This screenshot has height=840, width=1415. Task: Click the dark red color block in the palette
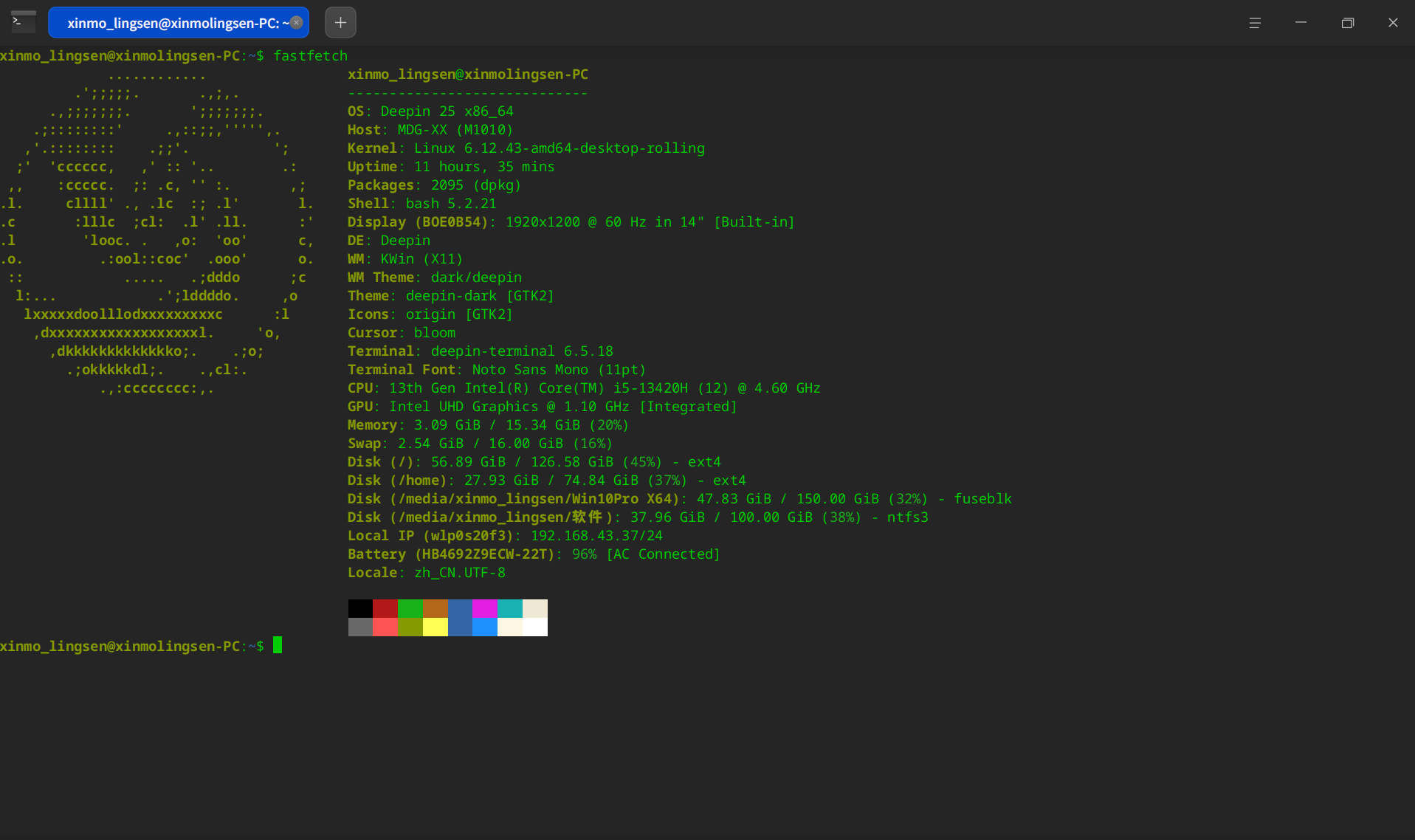click(385, 608)
